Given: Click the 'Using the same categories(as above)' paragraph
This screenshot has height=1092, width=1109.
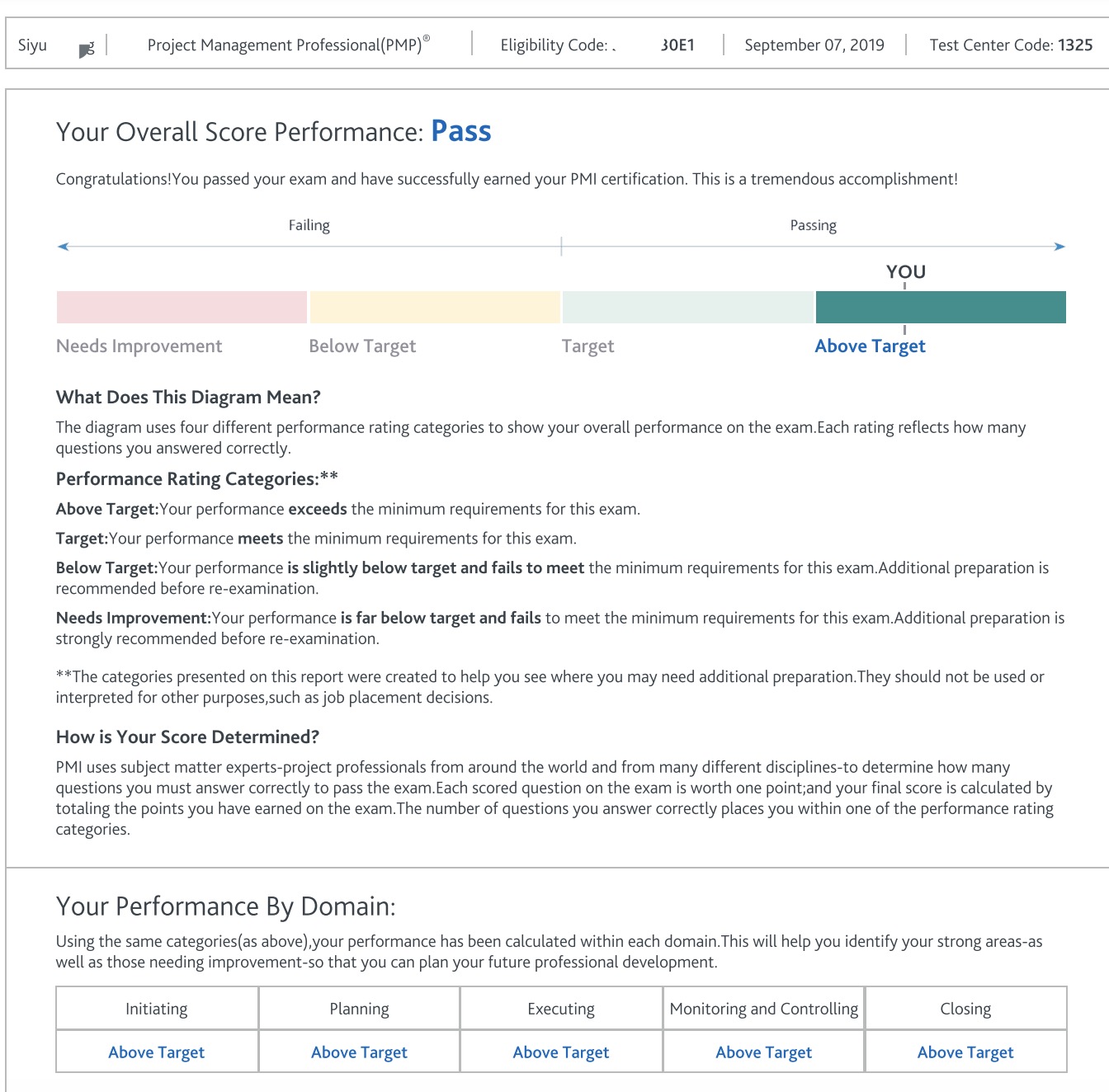Looking at the screenshot, I should pos(550,952).
